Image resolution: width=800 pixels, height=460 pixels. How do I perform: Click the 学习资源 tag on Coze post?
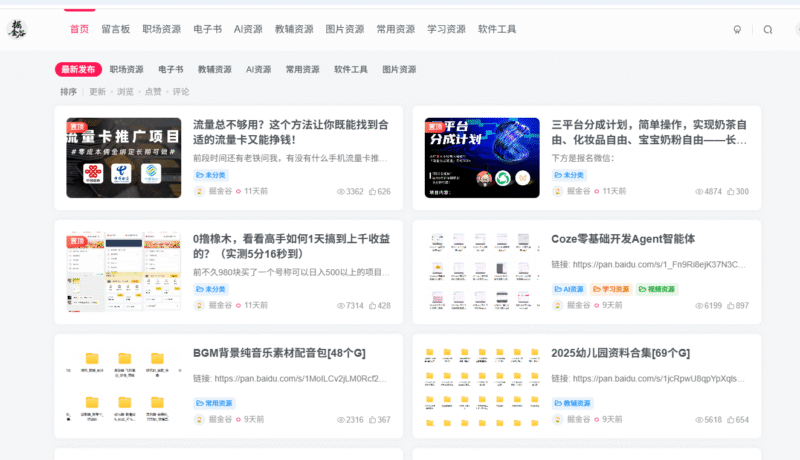(x=611, y=289)
